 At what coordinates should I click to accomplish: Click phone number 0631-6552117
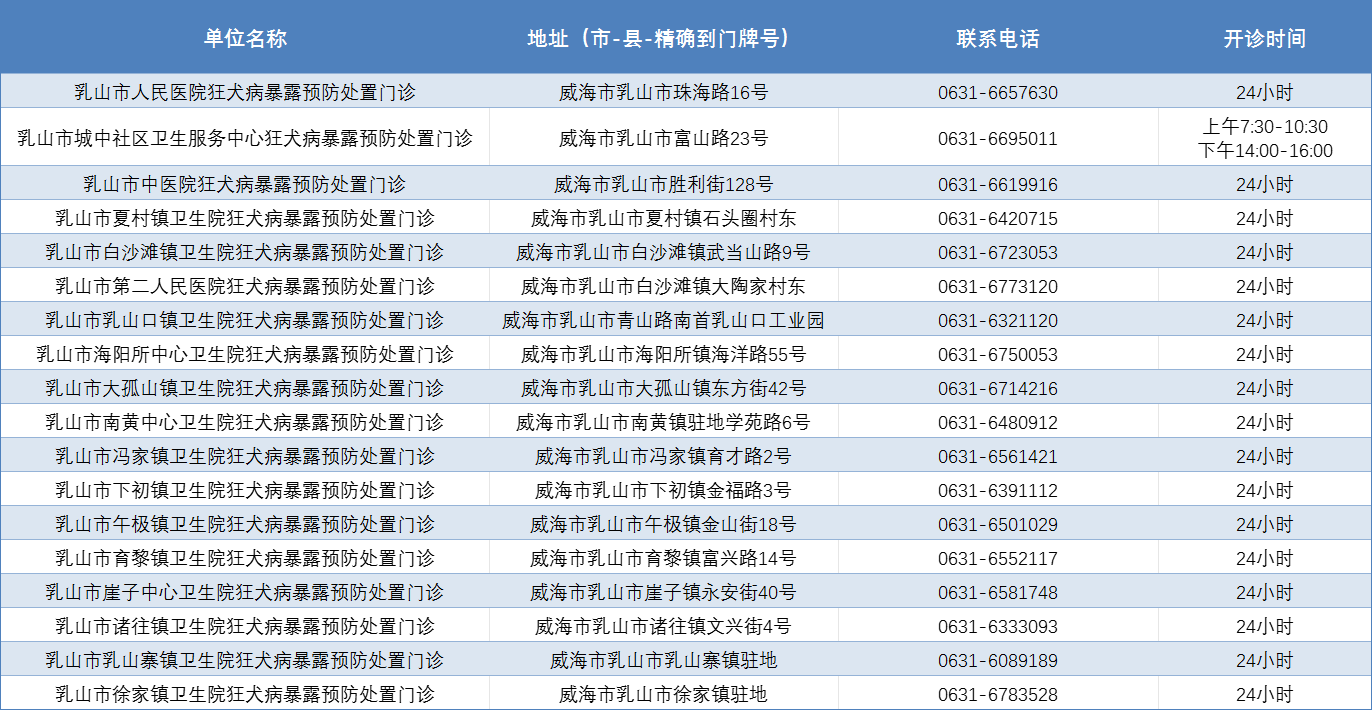pyautogui.click(x=997, y=558)
